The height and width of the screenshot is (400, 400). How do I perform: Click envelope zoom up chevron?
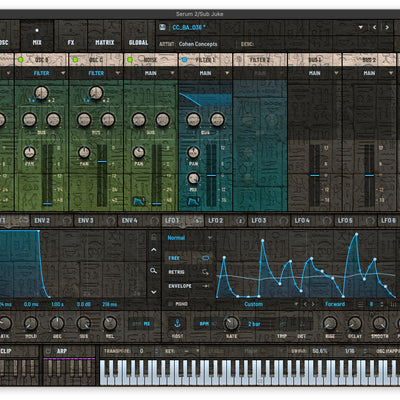click(x=154, y=250)
